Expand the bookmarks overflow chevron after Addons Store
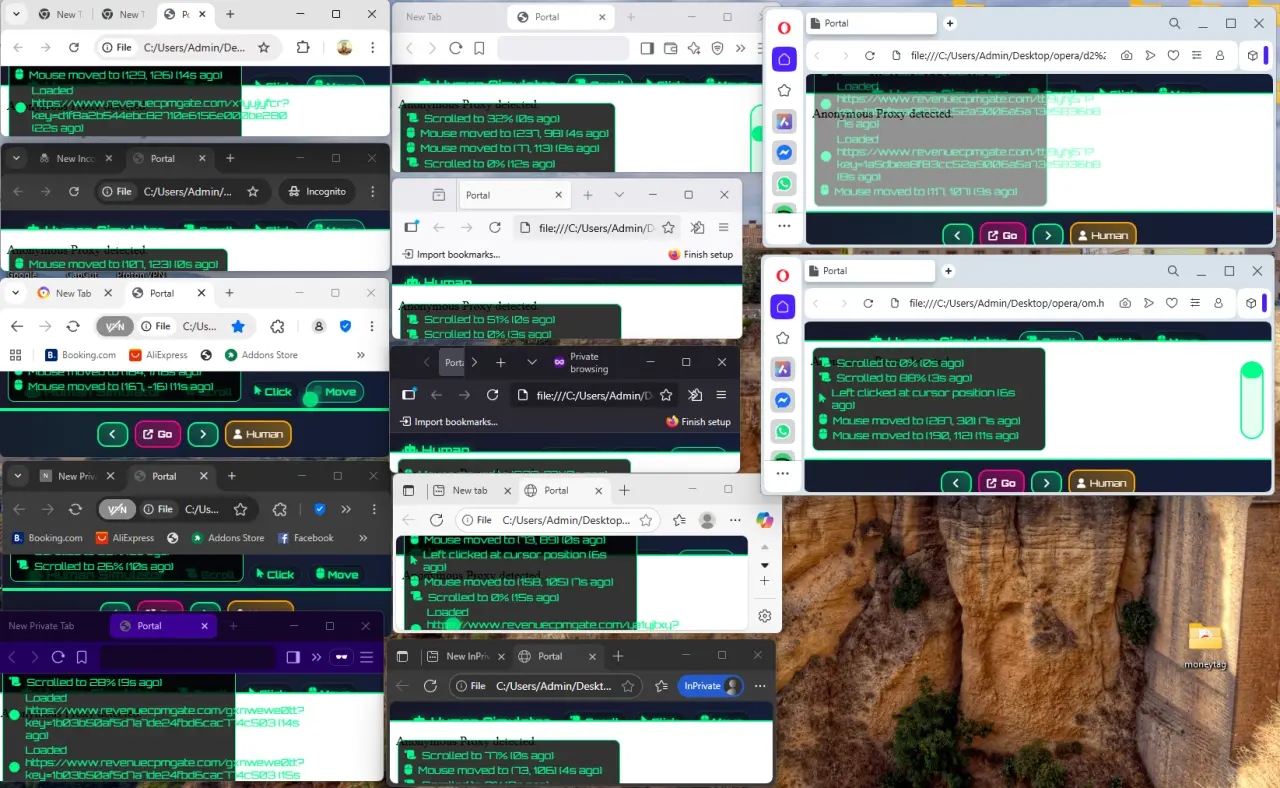This screenshot has height=788, width=1280. point(361,355)
